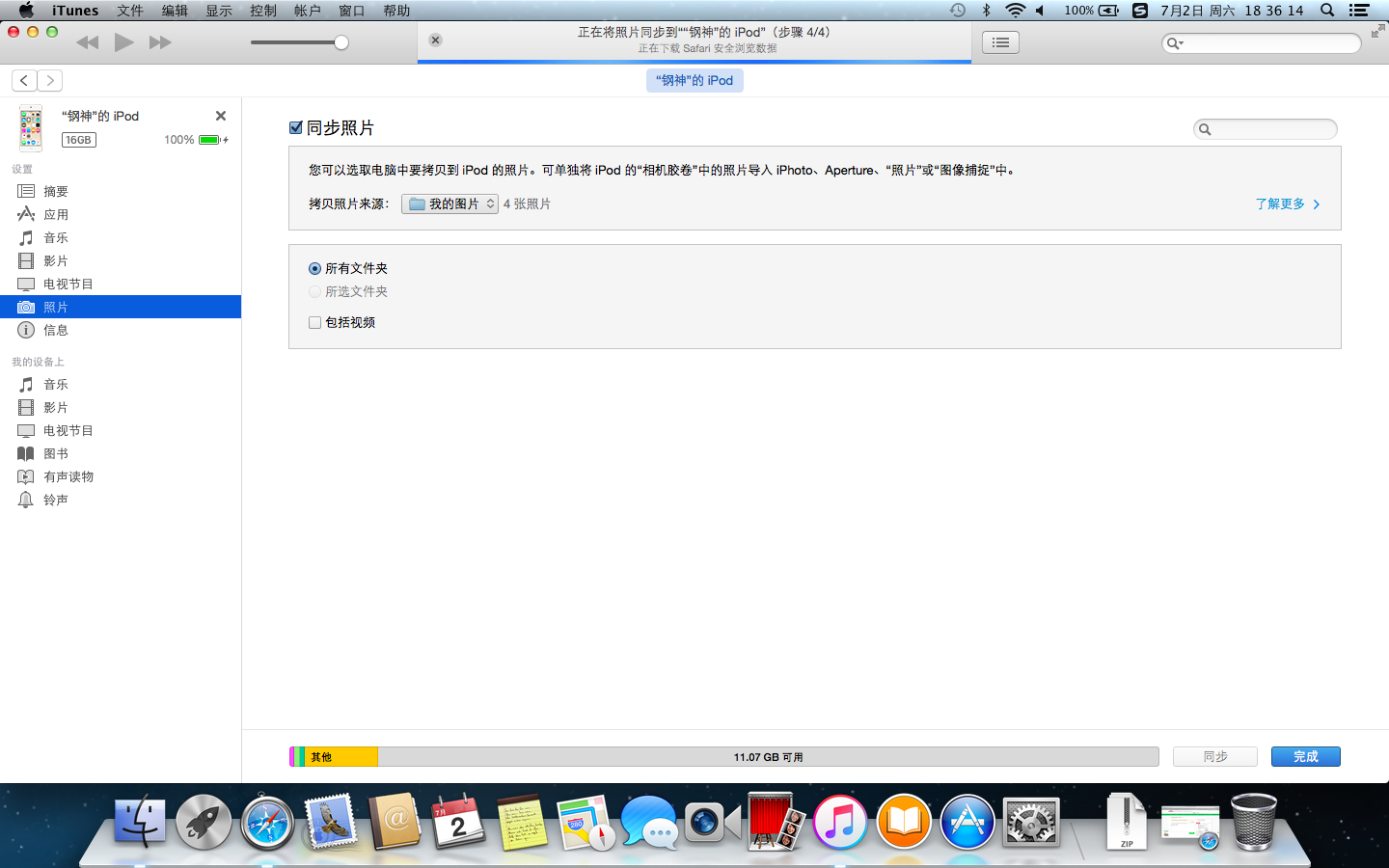Image resolution: width=1389 pixels, height=868 pixels.
Task: Eject the iPod with sidebar X icon
Action: coord(221,116)
